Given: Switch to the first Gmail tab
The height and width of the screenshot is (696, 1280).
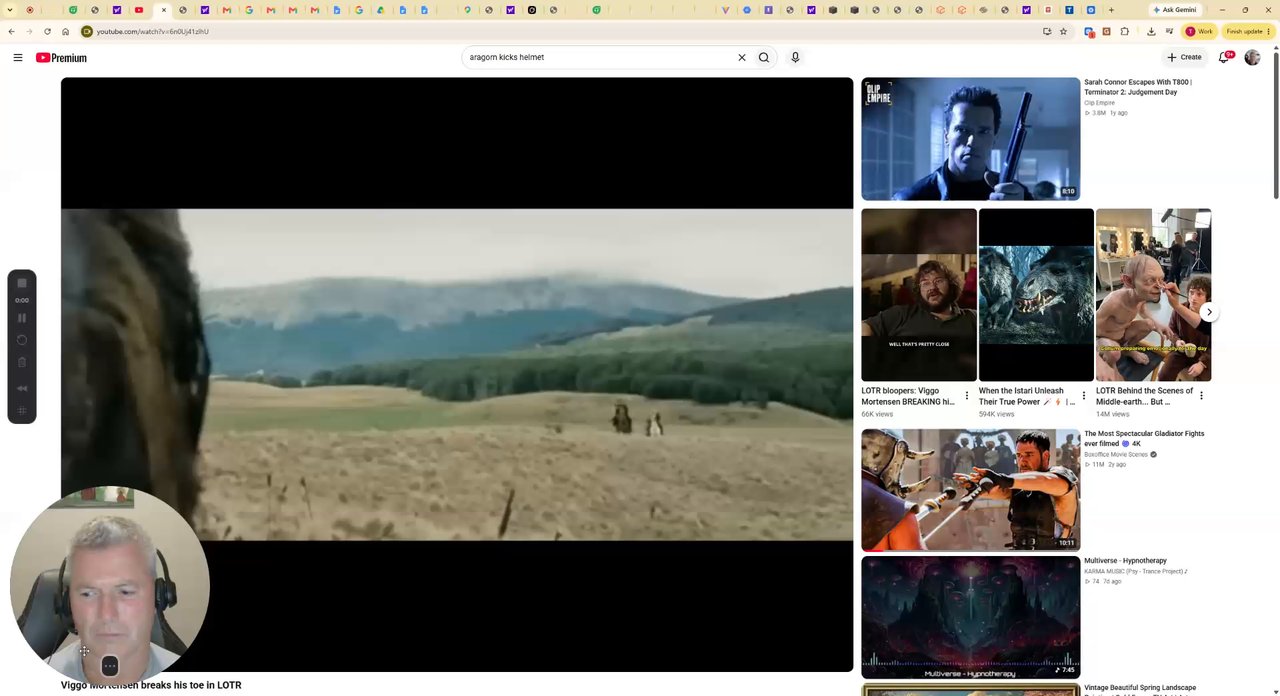Looking at the screenshot, I should pyautogui.click(x=227, y=10).
